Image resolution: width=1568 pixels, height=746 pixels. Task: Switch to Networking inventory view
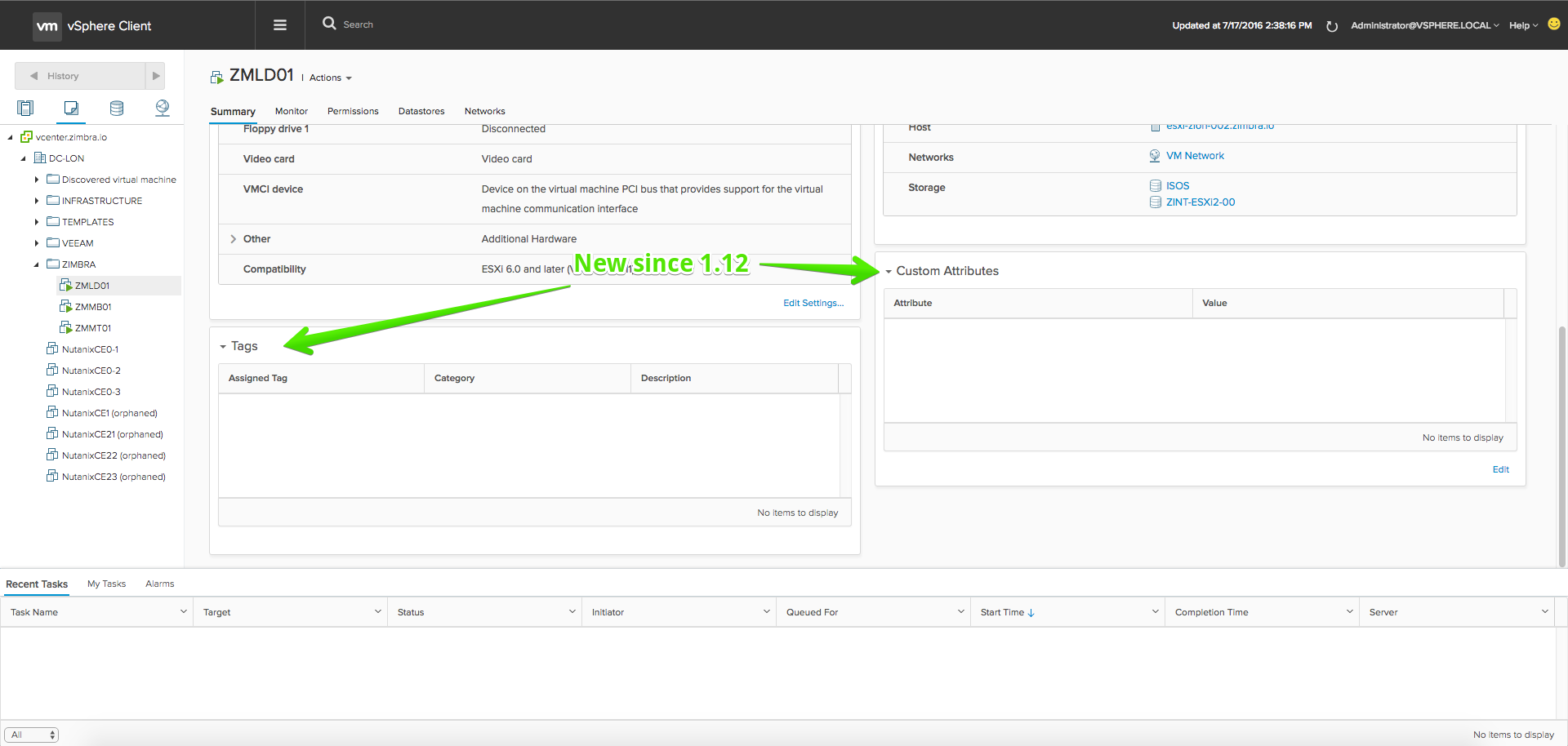click(163, 108)
